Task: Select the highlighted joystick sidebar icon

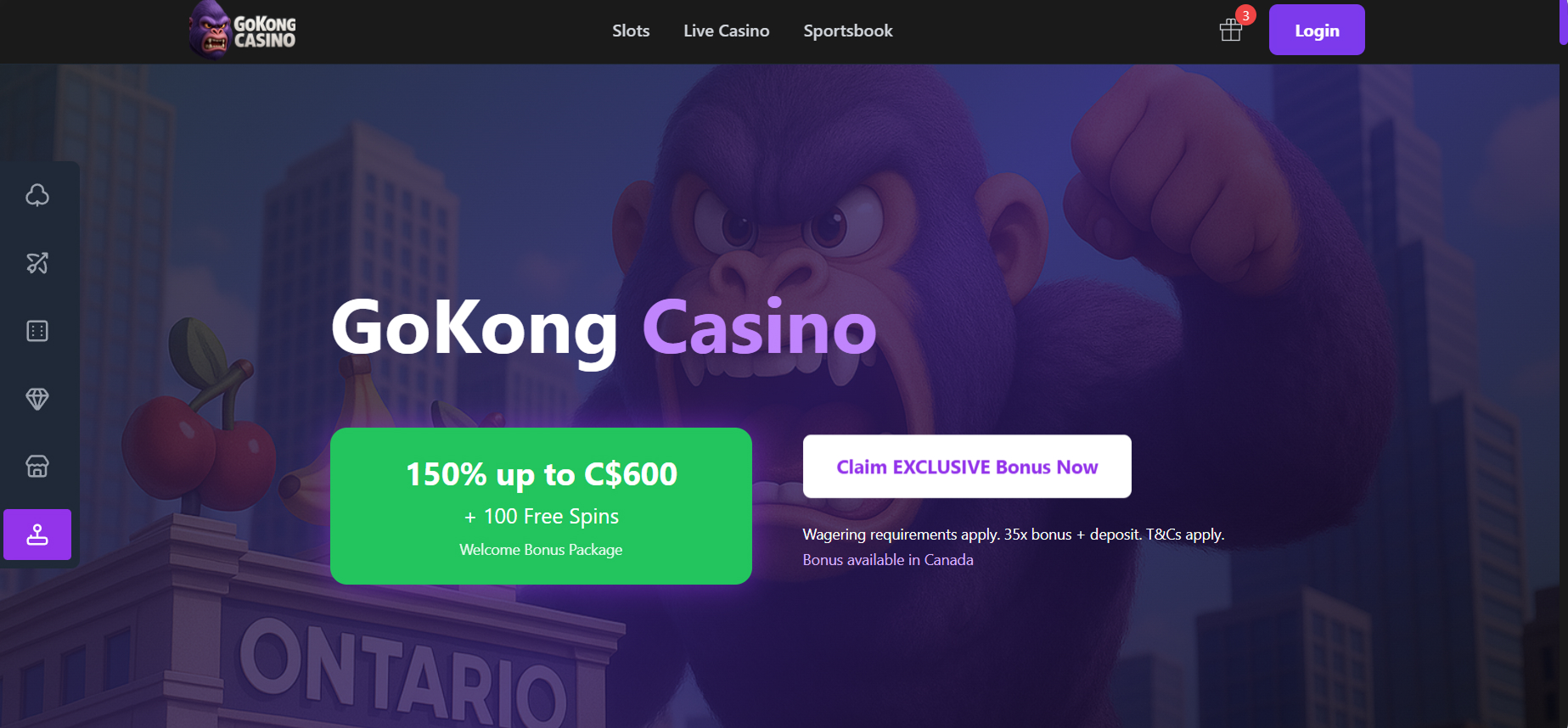Action: 37,535
